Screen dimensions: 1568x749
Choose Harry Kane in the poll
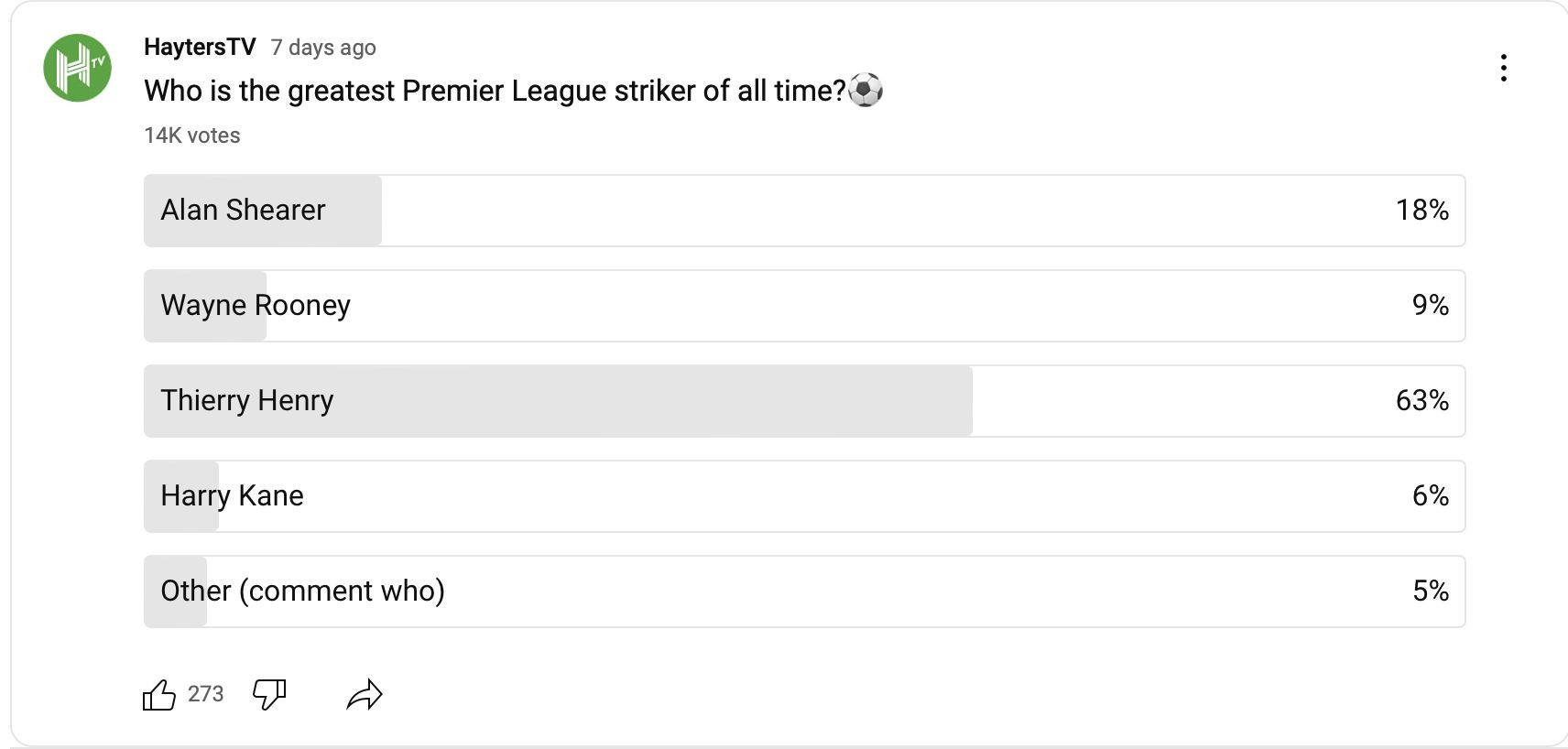[804, 496]
